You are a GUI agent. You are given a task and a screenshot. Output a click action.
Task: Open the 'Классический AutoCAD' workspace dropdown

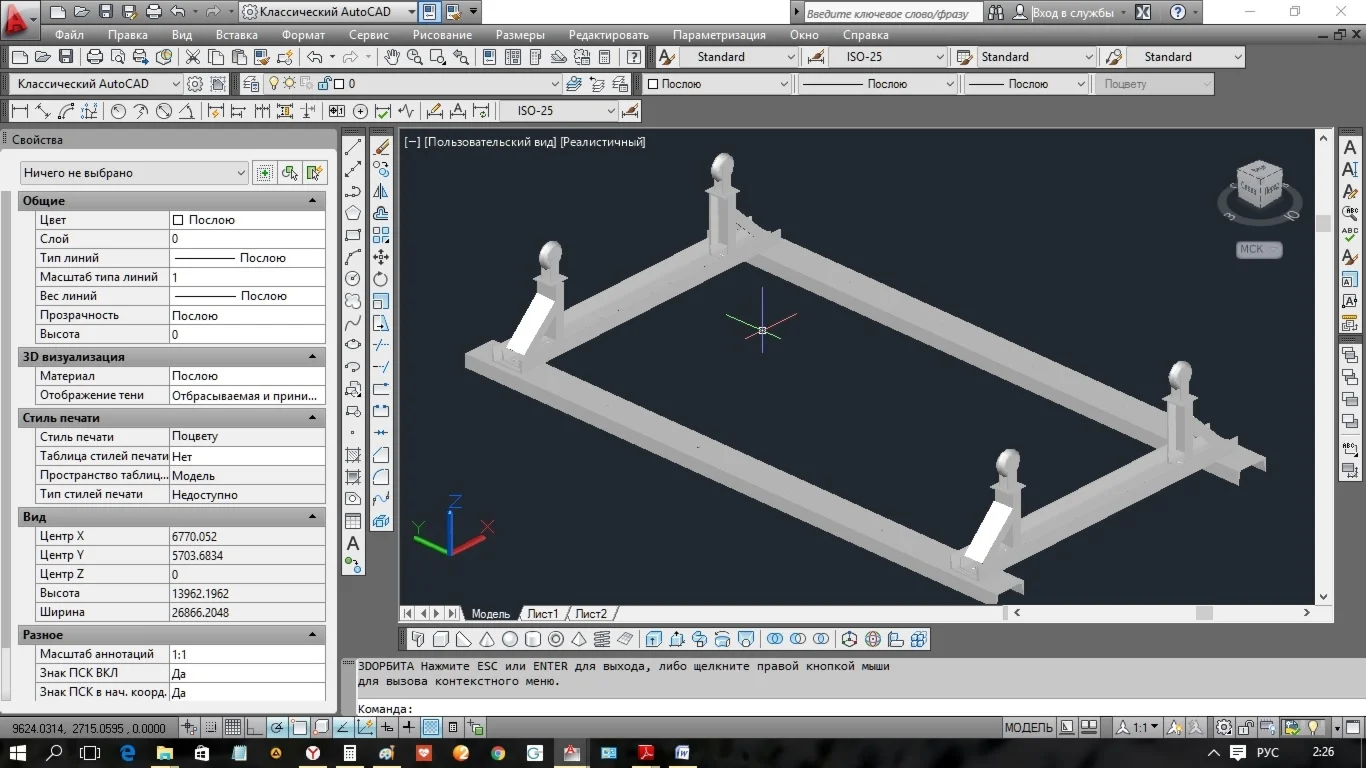[x=97, y=84]
